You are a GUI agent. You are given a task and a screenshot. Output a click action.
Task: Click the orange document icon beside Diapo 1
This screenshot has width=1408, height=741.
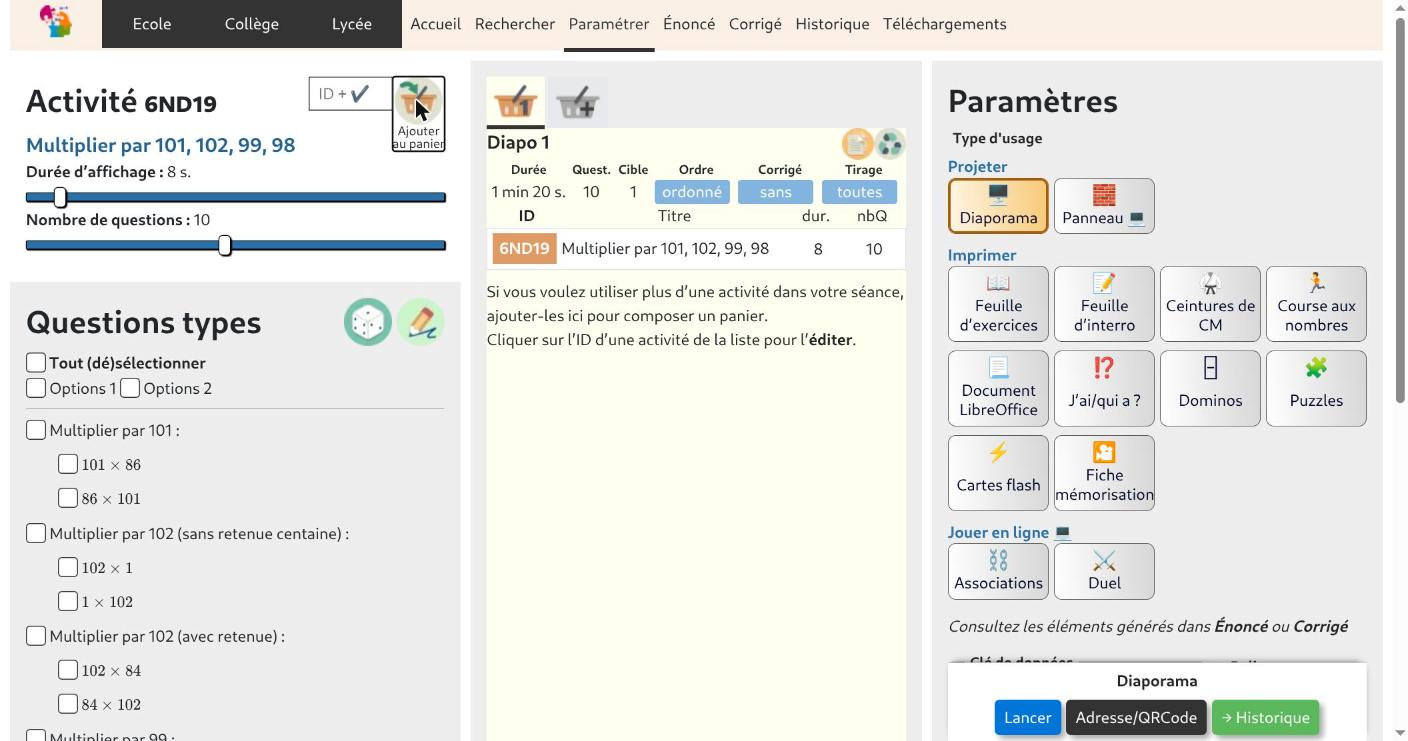coord(857,144)
